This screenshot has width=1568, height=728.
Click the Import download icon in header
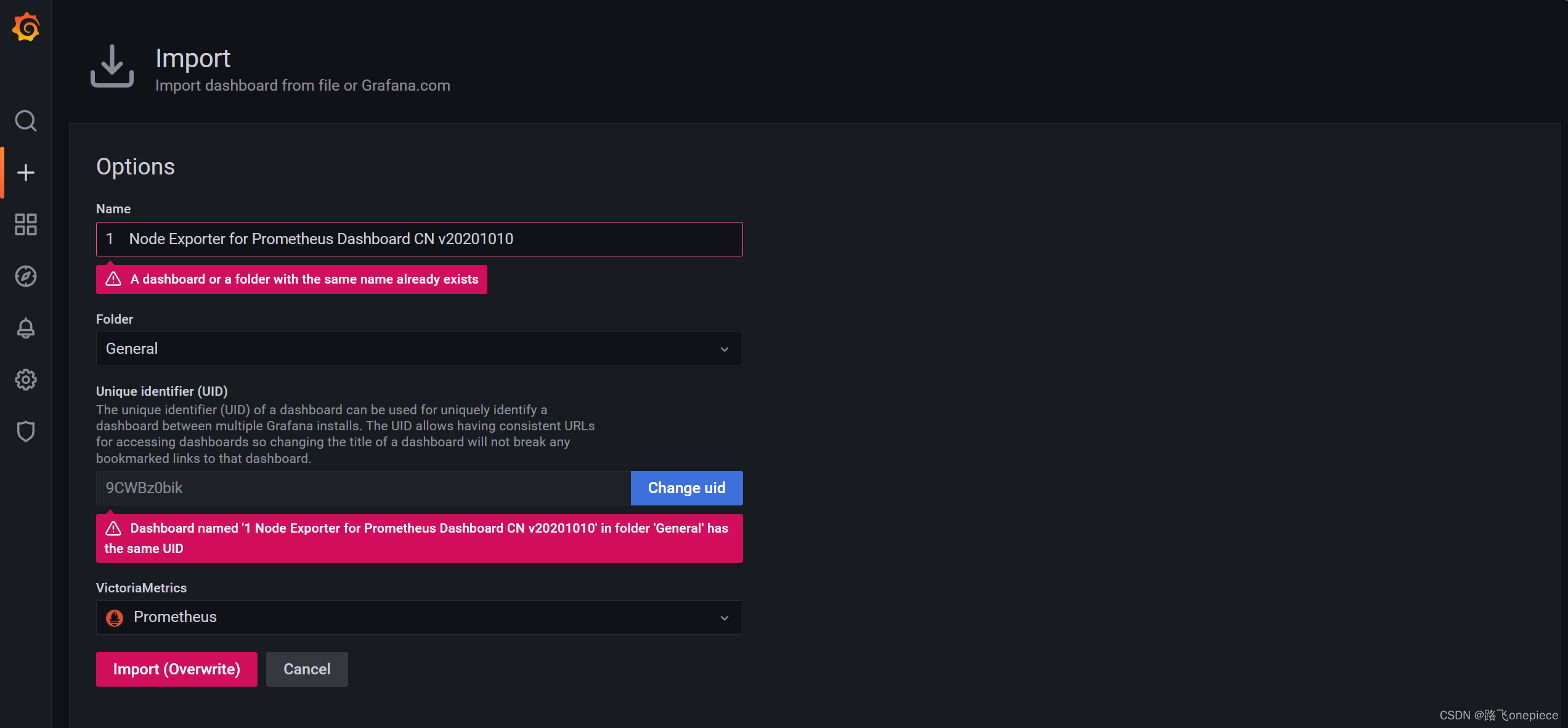coord(112,66)
